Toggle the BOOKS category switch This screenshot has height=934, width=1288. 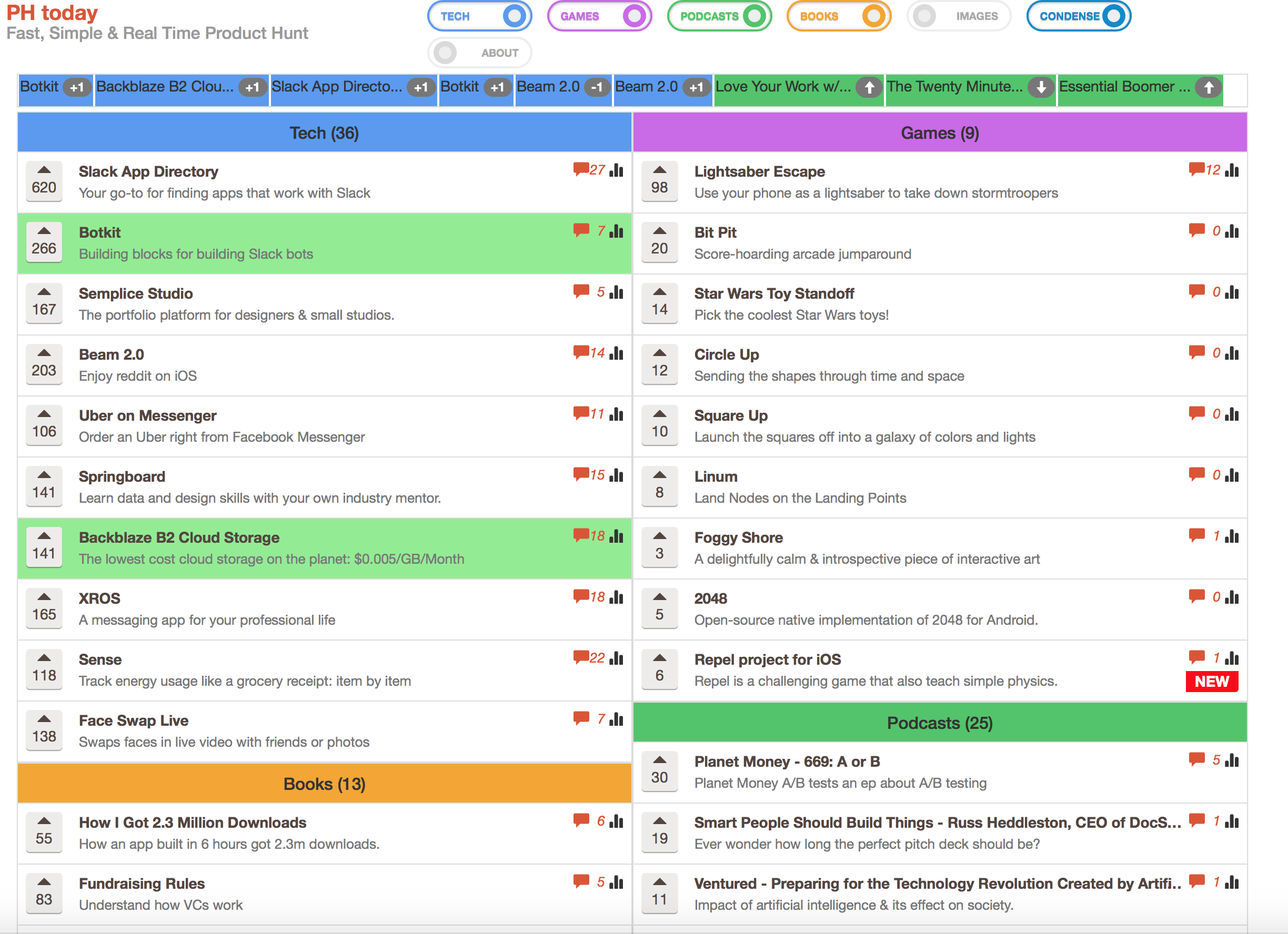(838, 16)
